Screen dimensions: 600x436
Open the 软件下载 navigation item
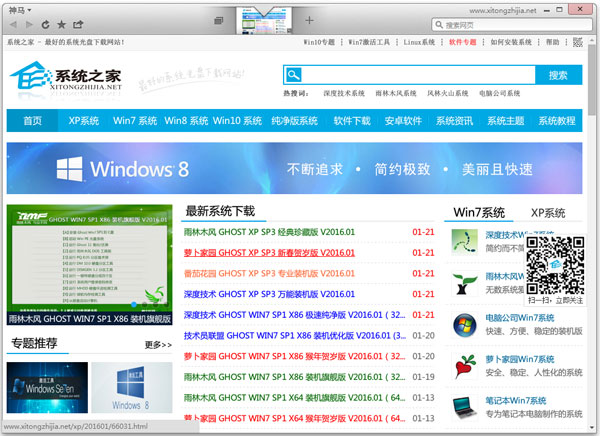pos(352,121)
